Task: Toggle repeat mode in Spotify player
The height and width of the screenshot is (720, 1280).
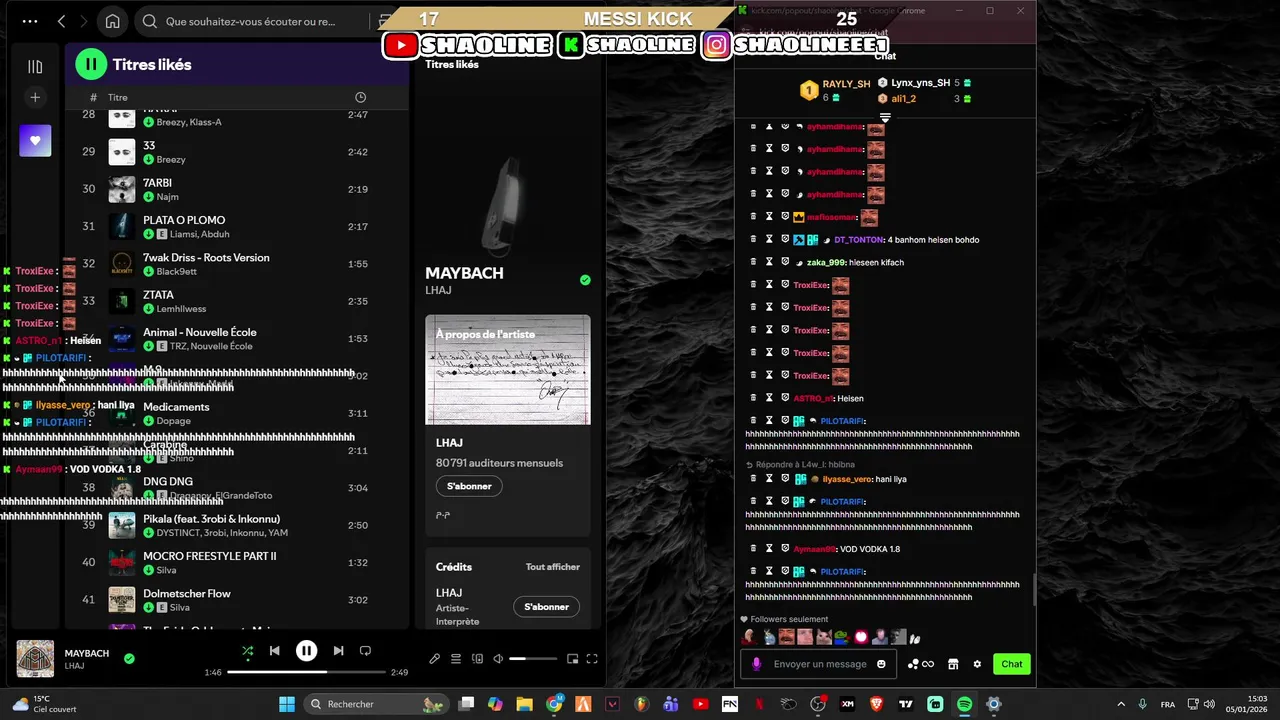Action: tap(365, 651)
